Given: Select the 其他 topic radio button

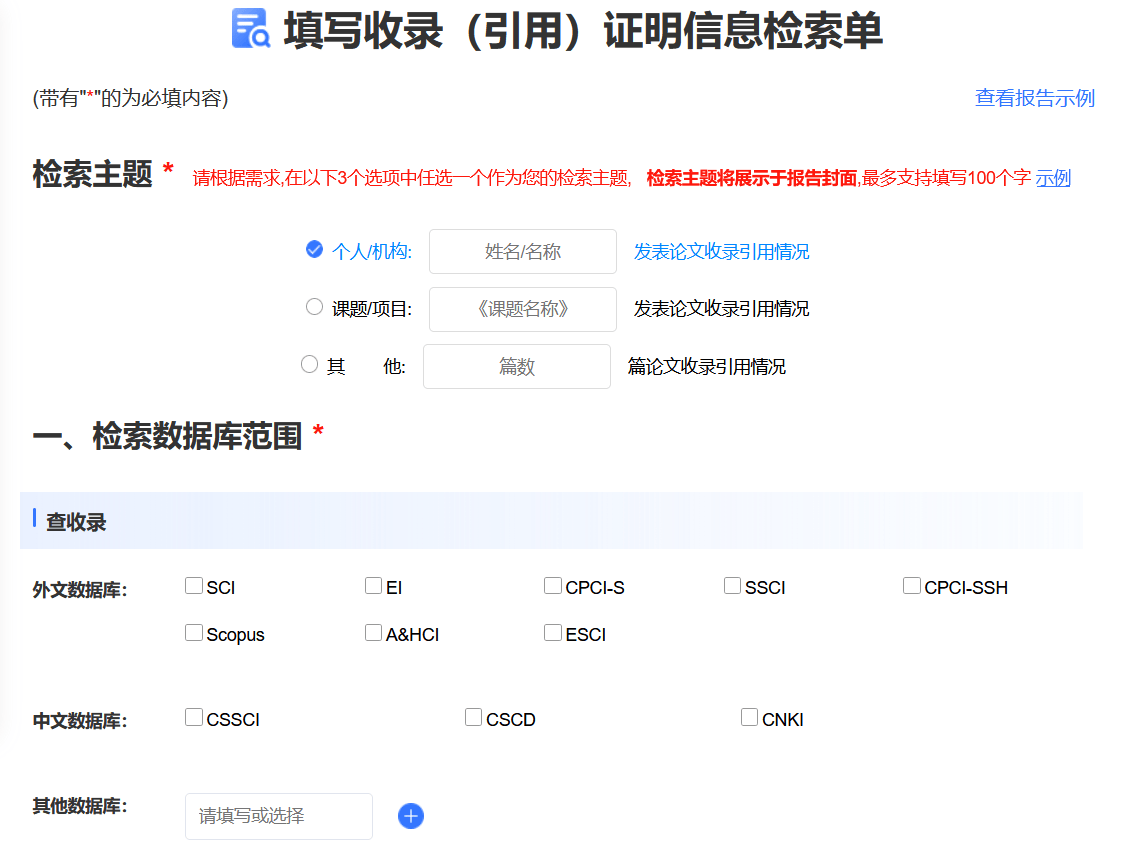Looking at the screenshot, I should coord(309,364).
